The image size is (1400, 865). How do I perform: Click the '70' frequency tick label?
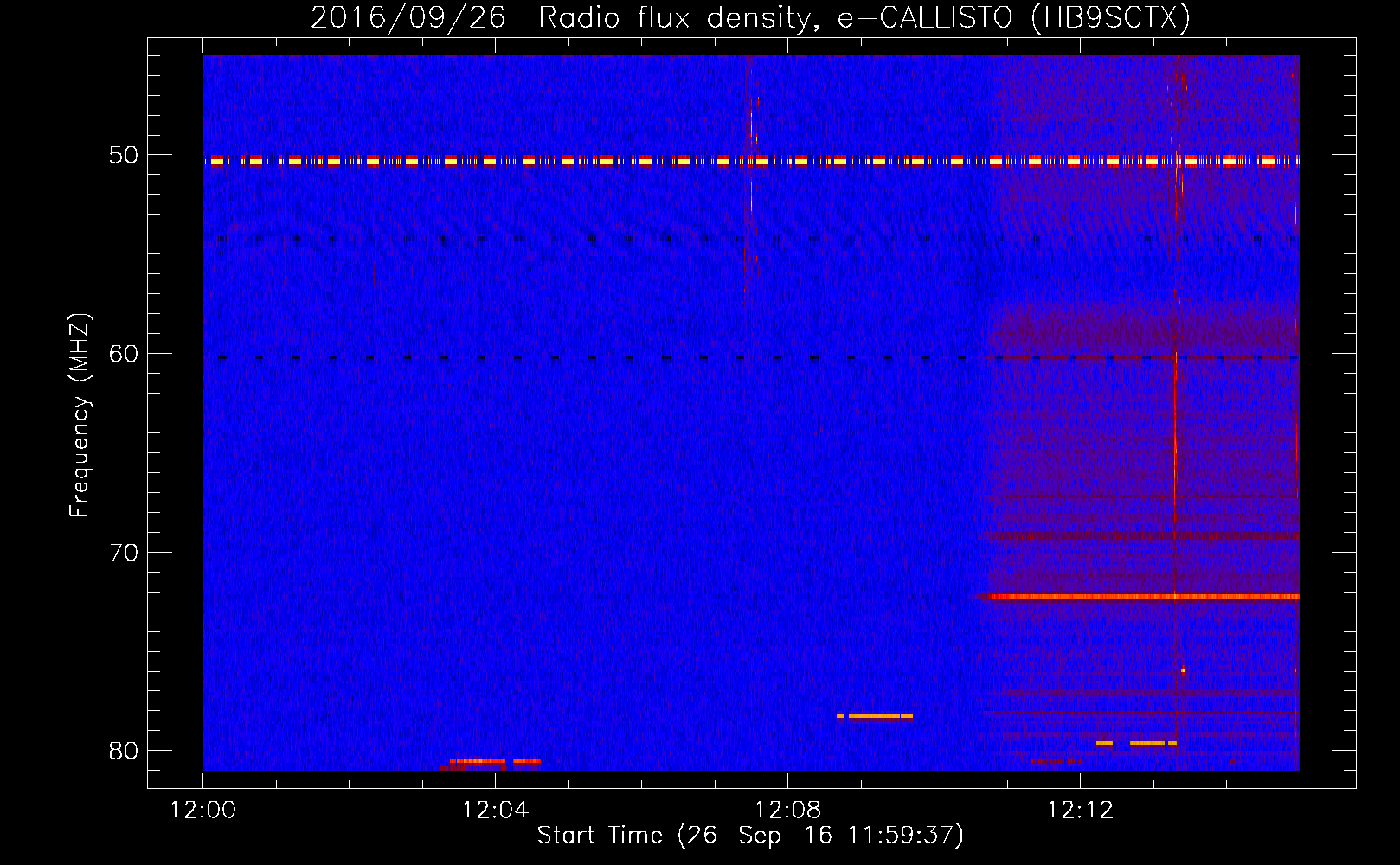pos(124,552)
